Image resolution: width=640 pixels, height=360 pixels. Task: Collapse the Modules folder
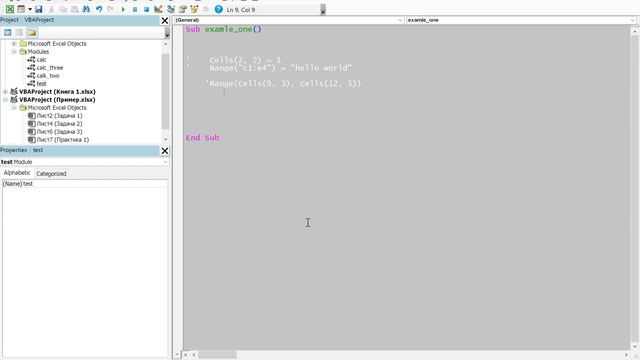(x=14, y=52)
